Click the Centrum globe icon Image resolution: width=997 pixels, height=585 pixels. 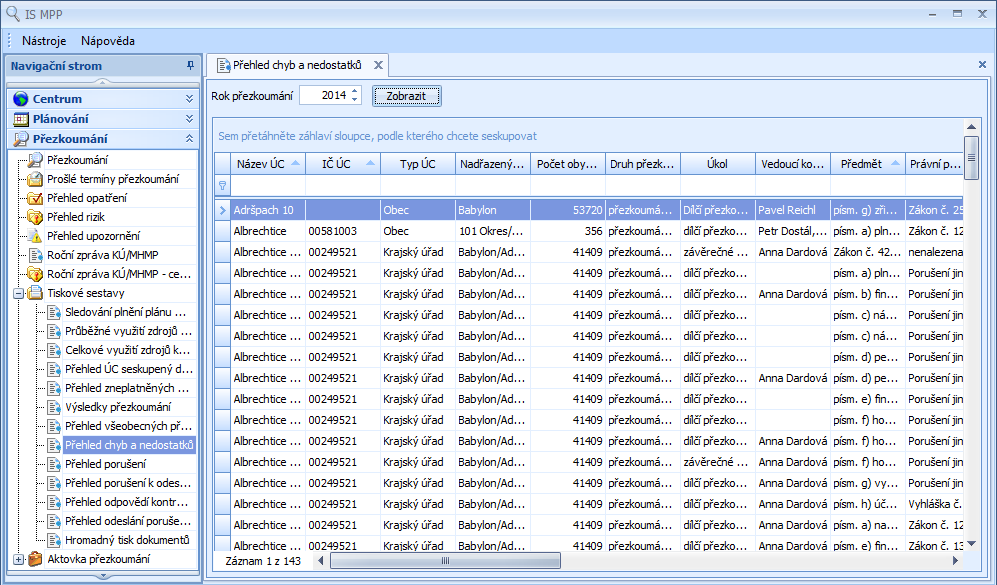point(21,99)
